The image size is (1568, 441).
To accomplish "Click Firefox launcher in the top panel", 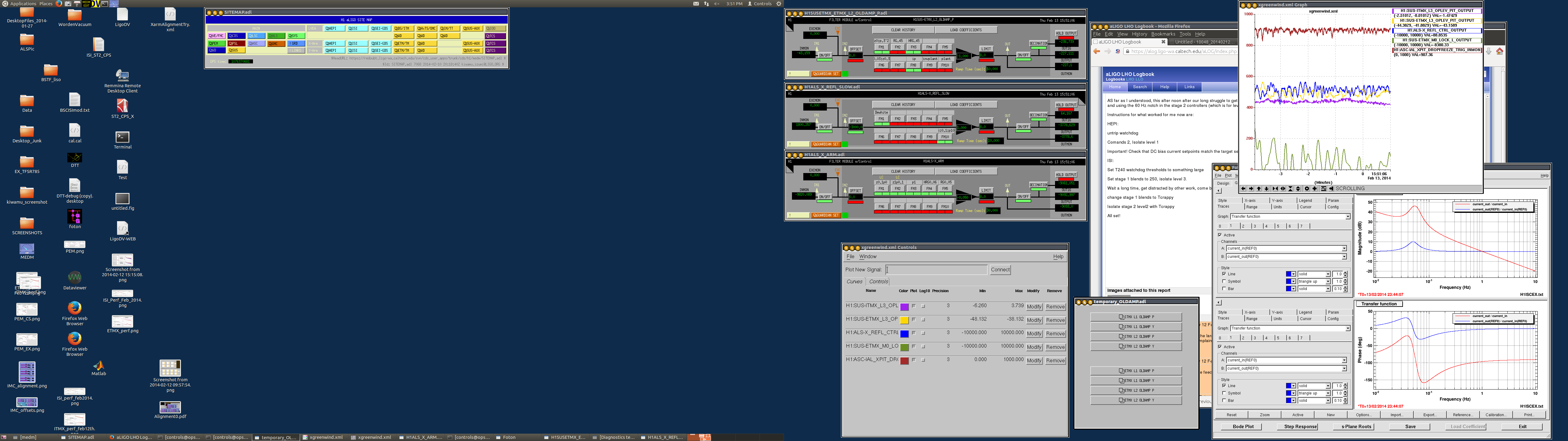I will pos(59,4).
